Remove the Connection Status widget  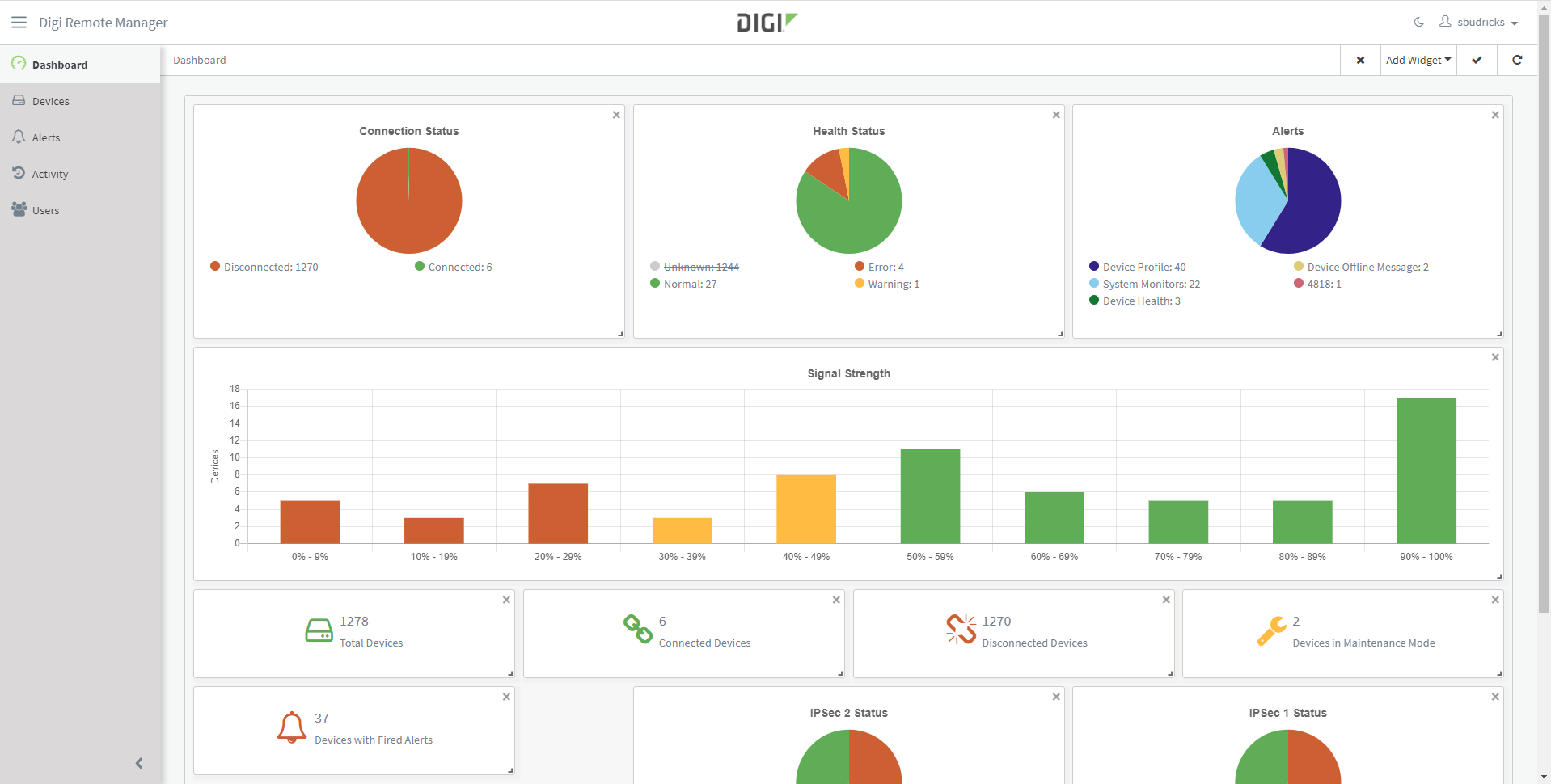coord(616,115)
